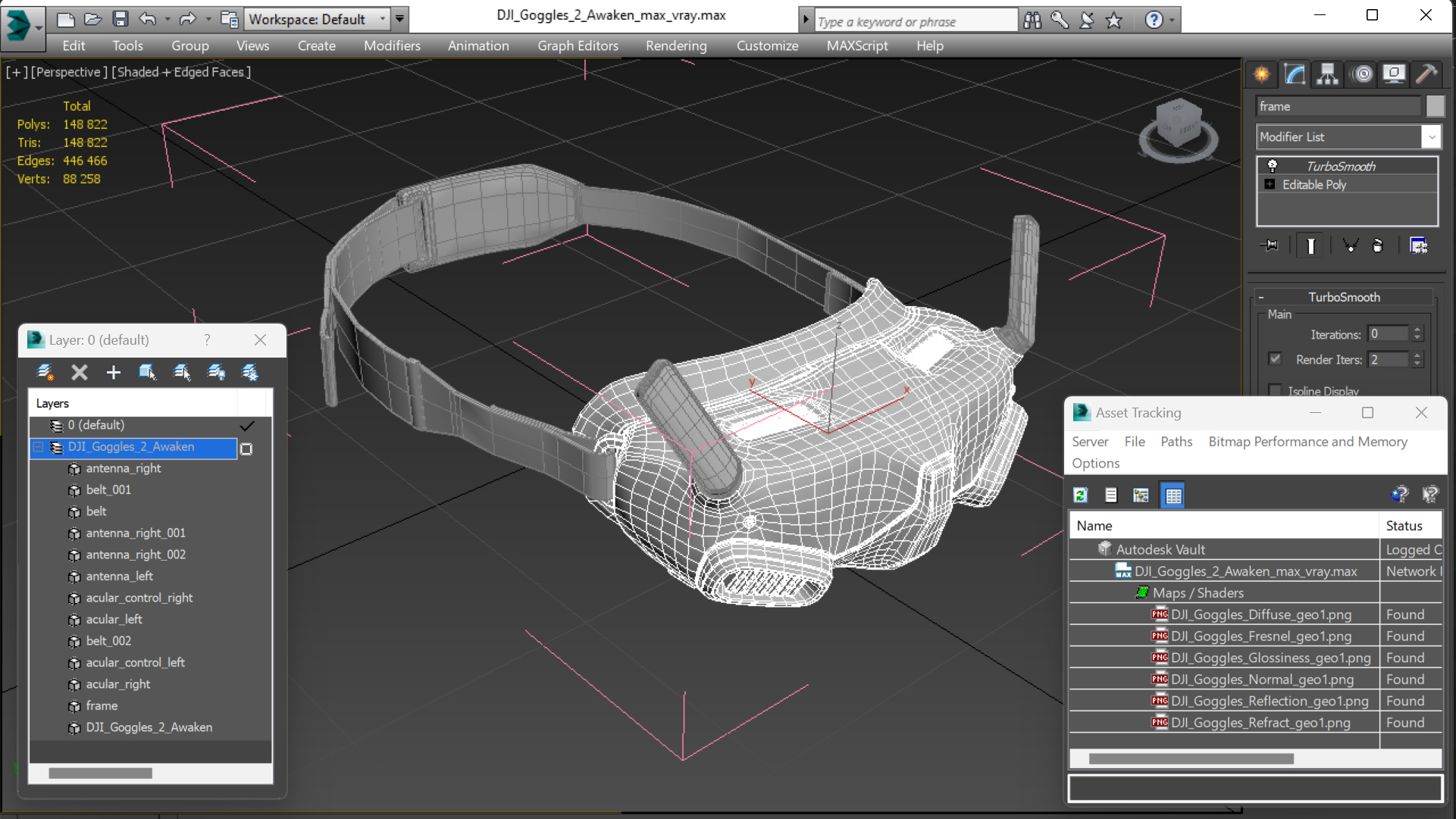Refresh the Asset Tracking list
1456x819 pixels.
(1081, 495)
